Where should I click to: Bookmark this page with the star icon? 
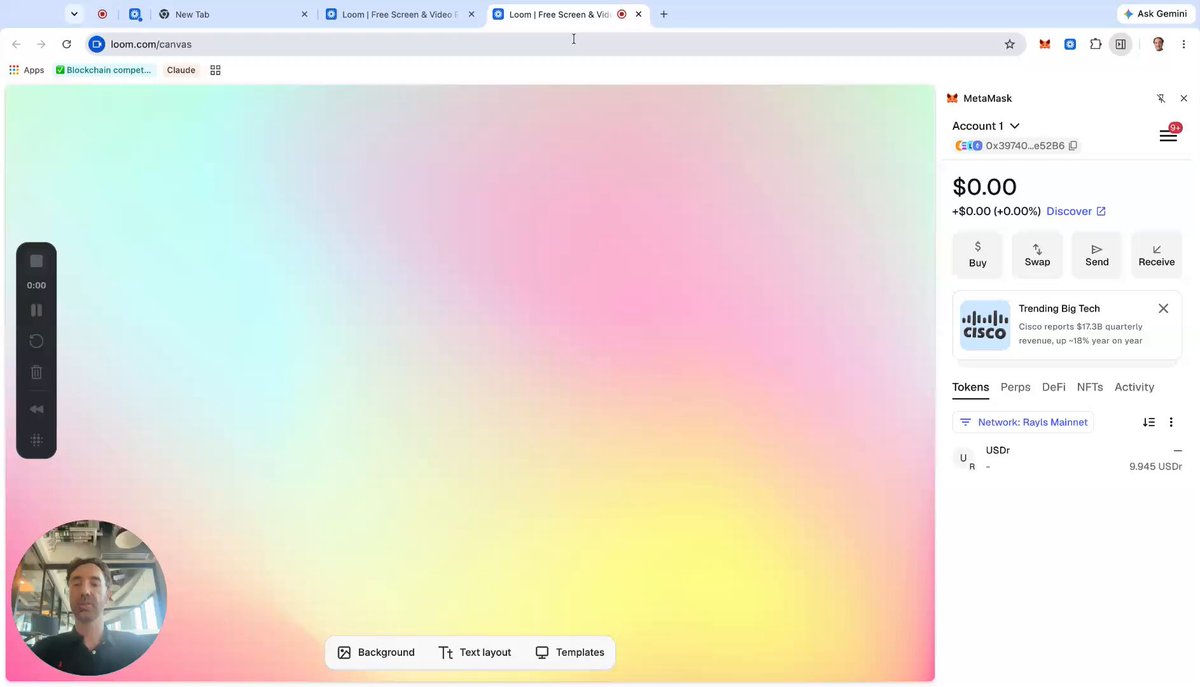(1010, 44)
